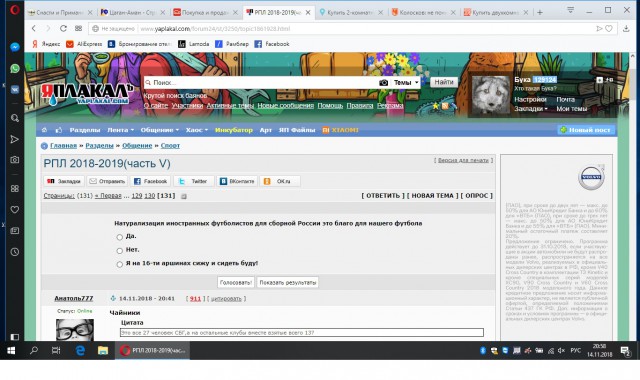Click the Volvo ad logo
The height and width of the screenshot is (380, 640).
pyautogui.click(x=591, y=177)
